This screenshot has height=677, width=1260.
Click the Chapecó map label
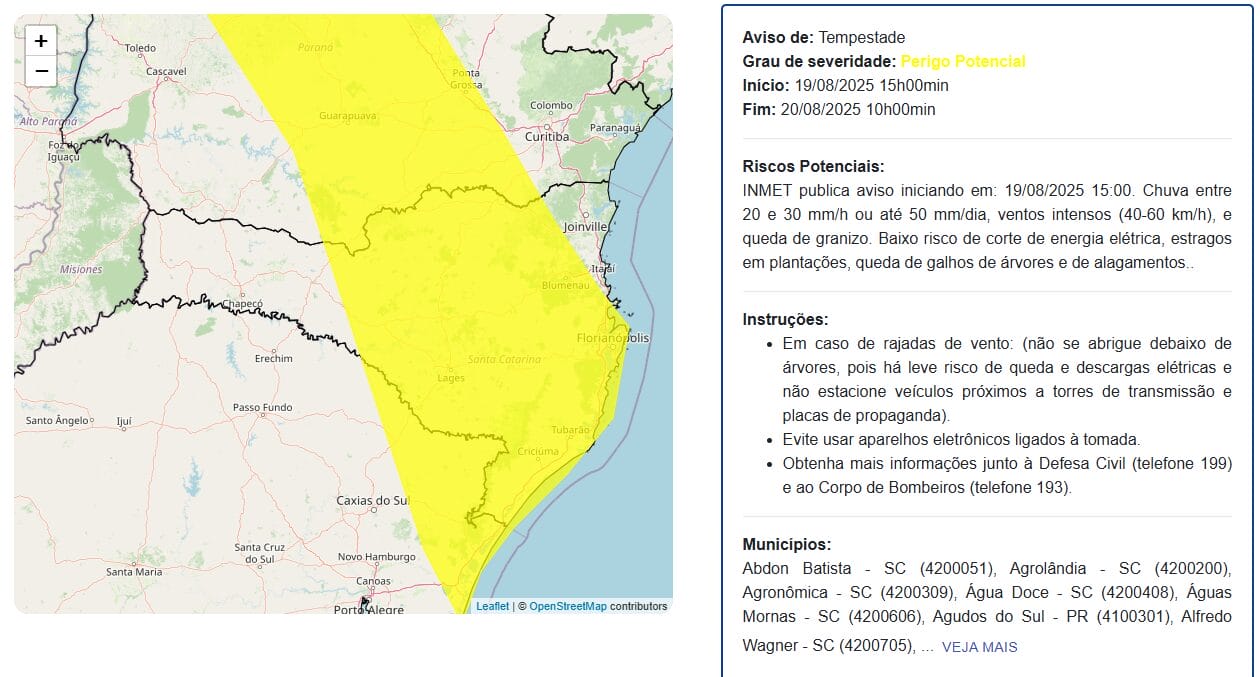pyautogui.click(x=242, y=304)
